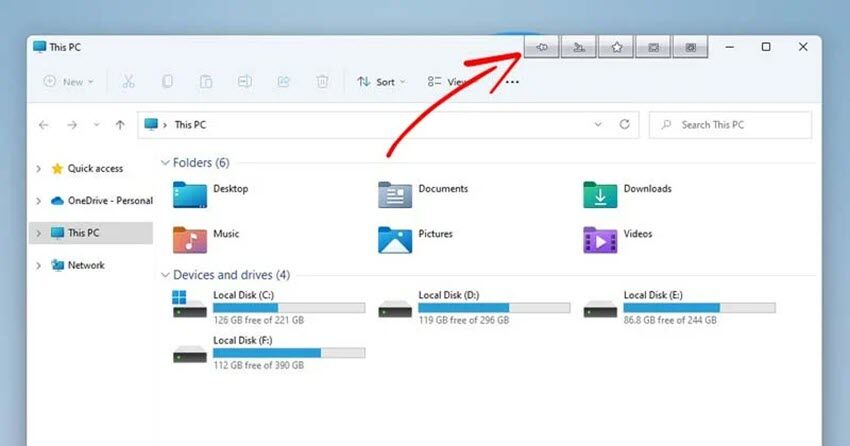Screen dimensions: 850x446
Task: Open the address bar history dropdown
Action: click(597, 125)
